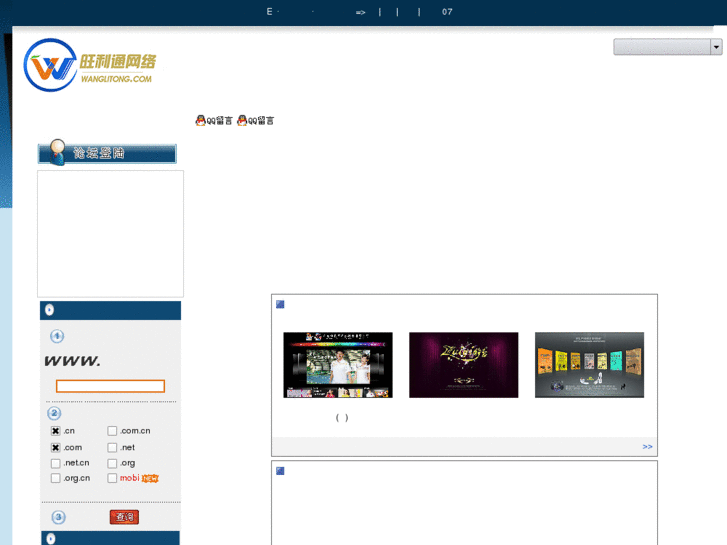This screenshot has width=727, height=545.
Task: Check the mobi domain checkbox
Action: (x=112, y=478)
